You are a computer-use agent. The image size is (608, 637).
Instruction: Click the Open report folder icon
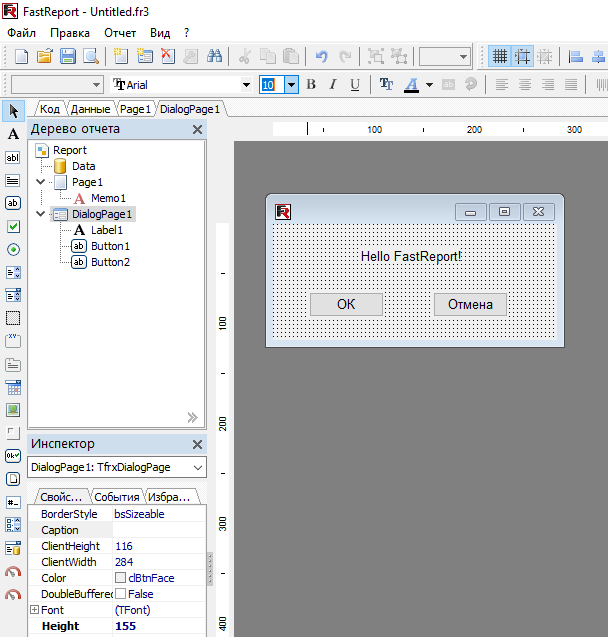tap(45, 57)
